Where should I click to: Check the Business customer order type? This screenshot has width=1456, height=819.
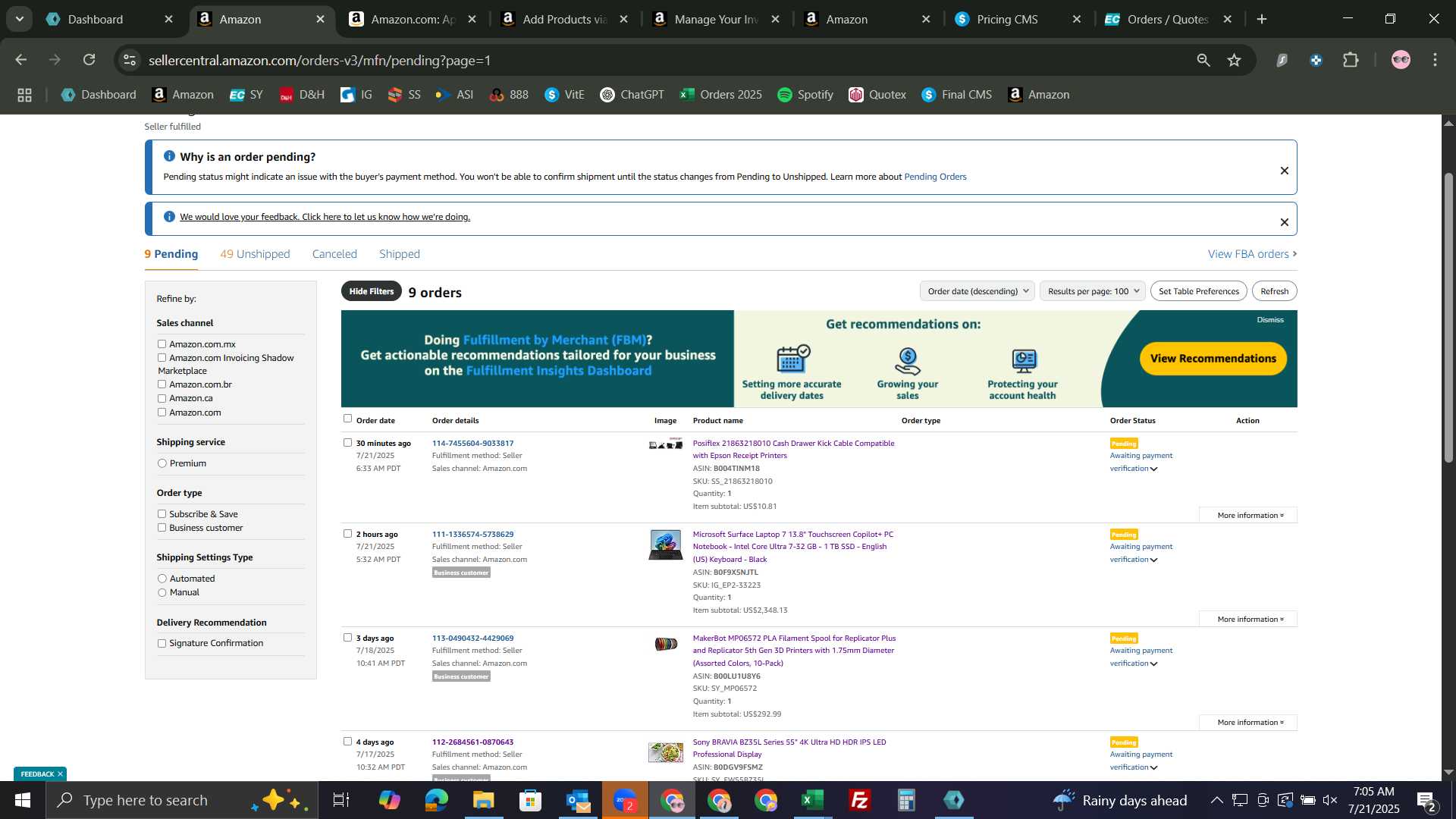point(162,528)
